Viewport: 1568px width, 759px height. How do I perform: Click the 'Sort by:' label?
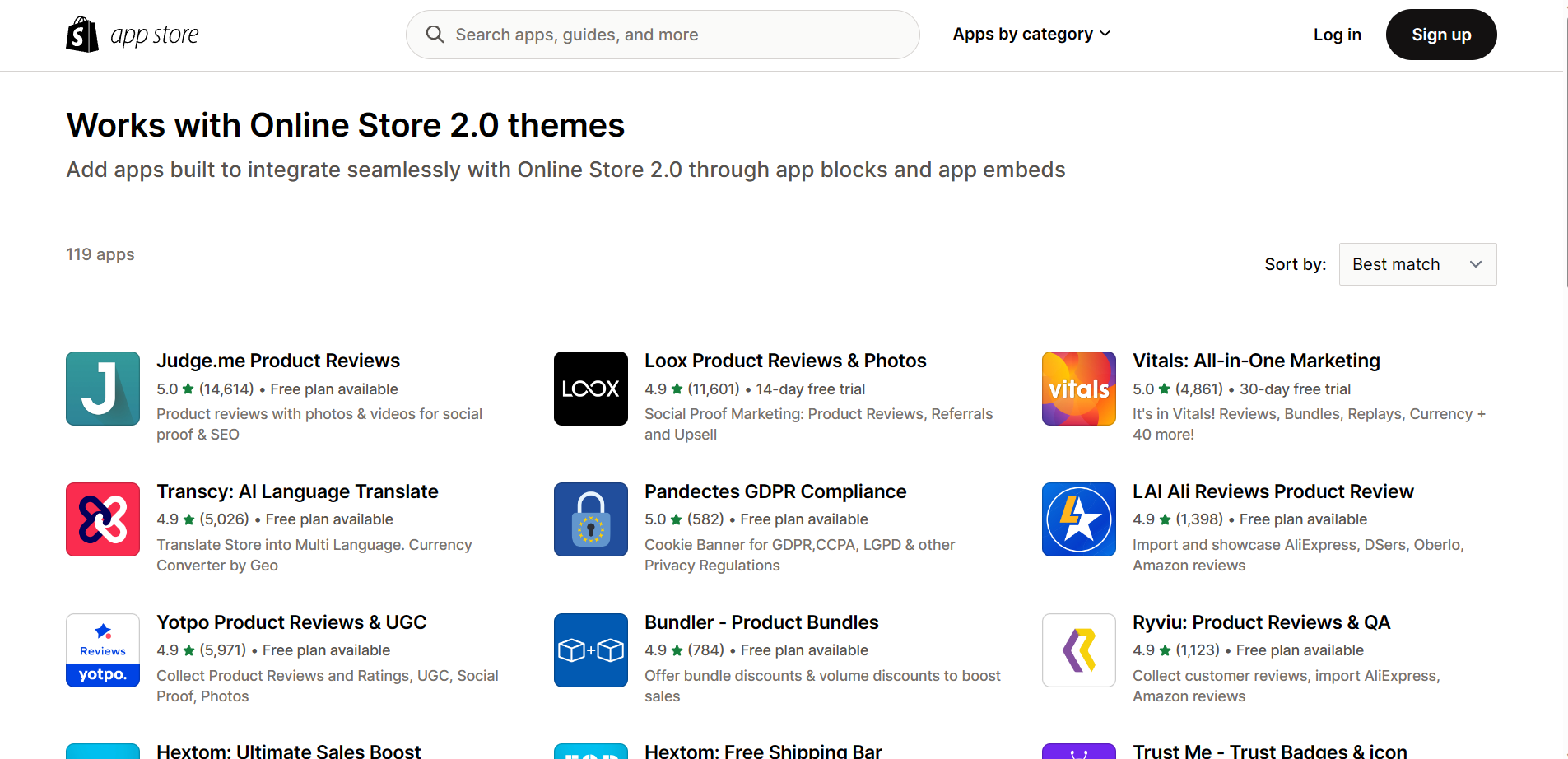click(x=1296, y=264)
